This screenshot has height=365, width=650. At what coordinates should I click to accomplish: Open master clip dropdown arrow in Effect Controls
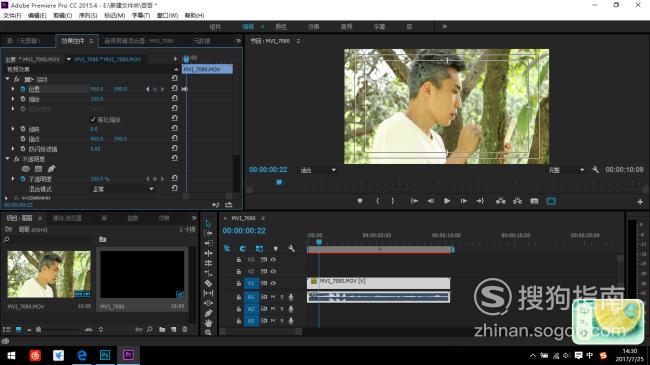click(x=68, y=59)
